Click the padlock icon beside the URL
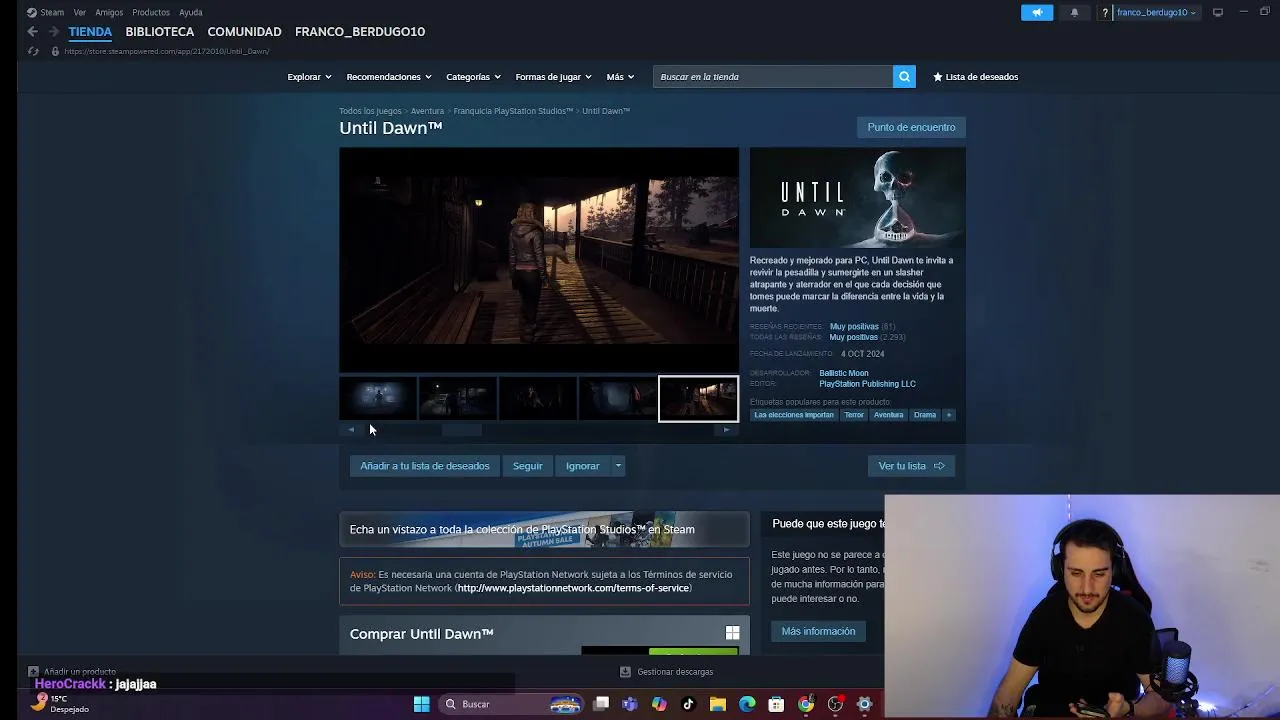Image resolution: width=1280 pixels, height=720 pixels. (55, 51)
